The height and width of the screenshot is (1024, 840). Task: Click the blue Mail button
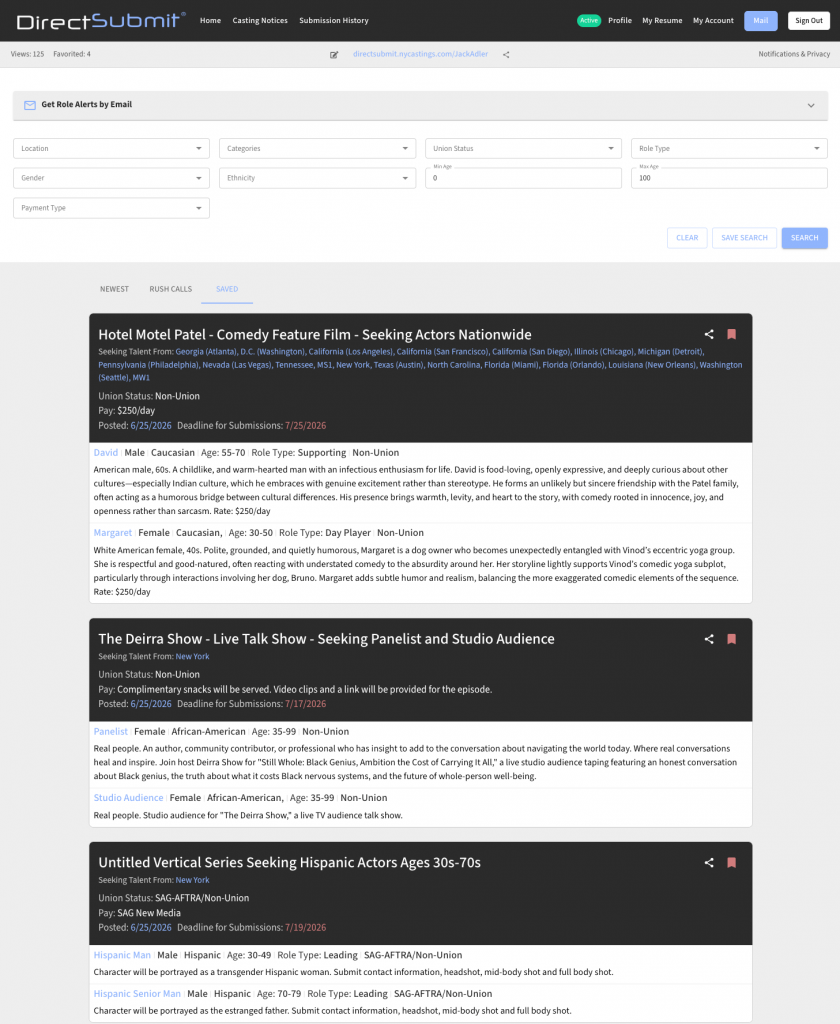(760, 21)
